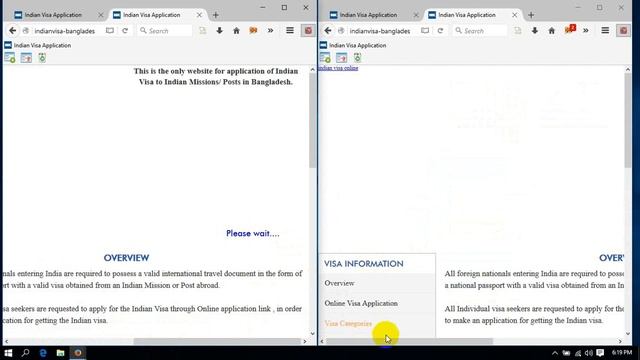Click the red extension button in right window
This screenshot has height=360, width=640.
click(x=623, y=31)
